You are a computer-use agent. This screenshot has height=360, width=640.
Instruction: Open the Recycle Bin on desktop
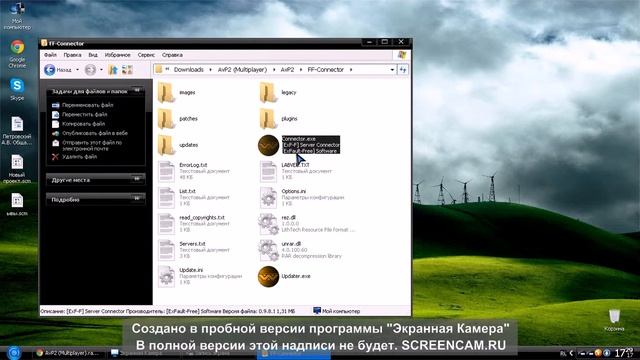tap(614, 320)
